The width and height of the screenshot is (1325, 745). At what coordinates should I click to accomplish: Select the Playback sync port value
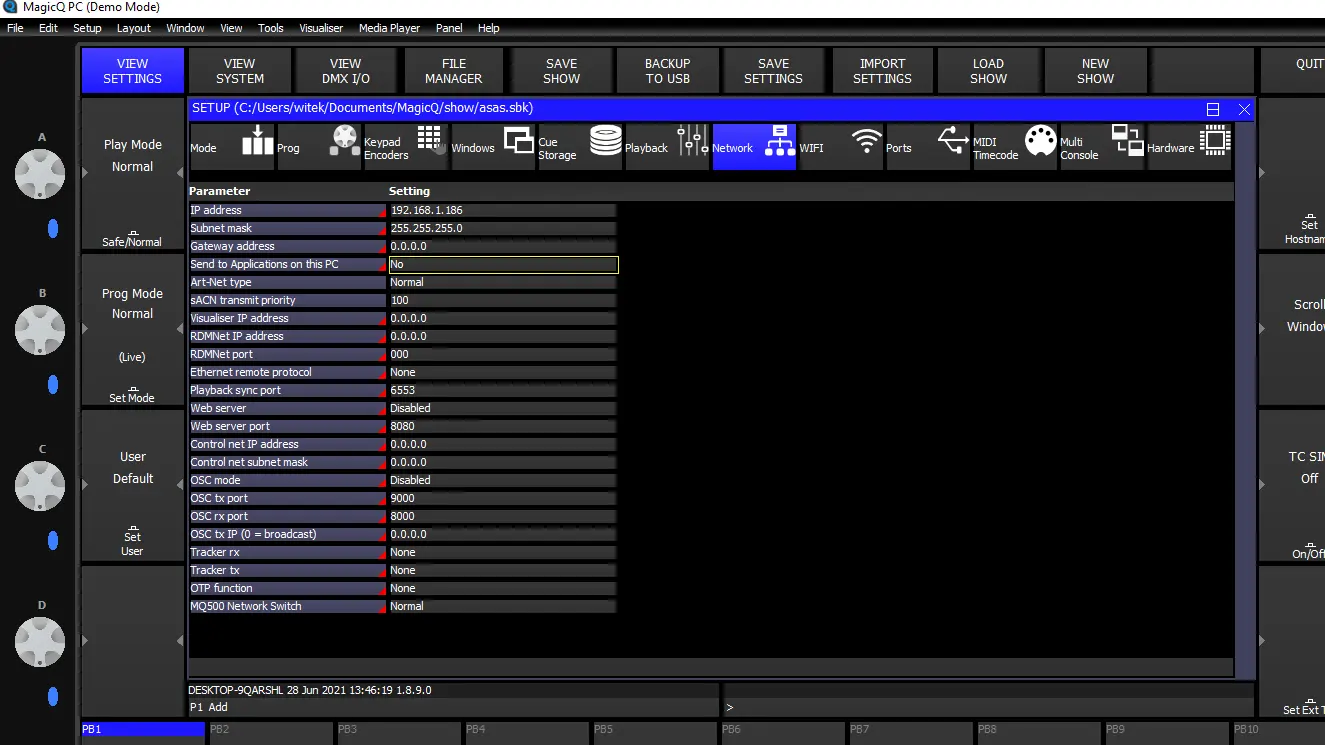(502, 390)
